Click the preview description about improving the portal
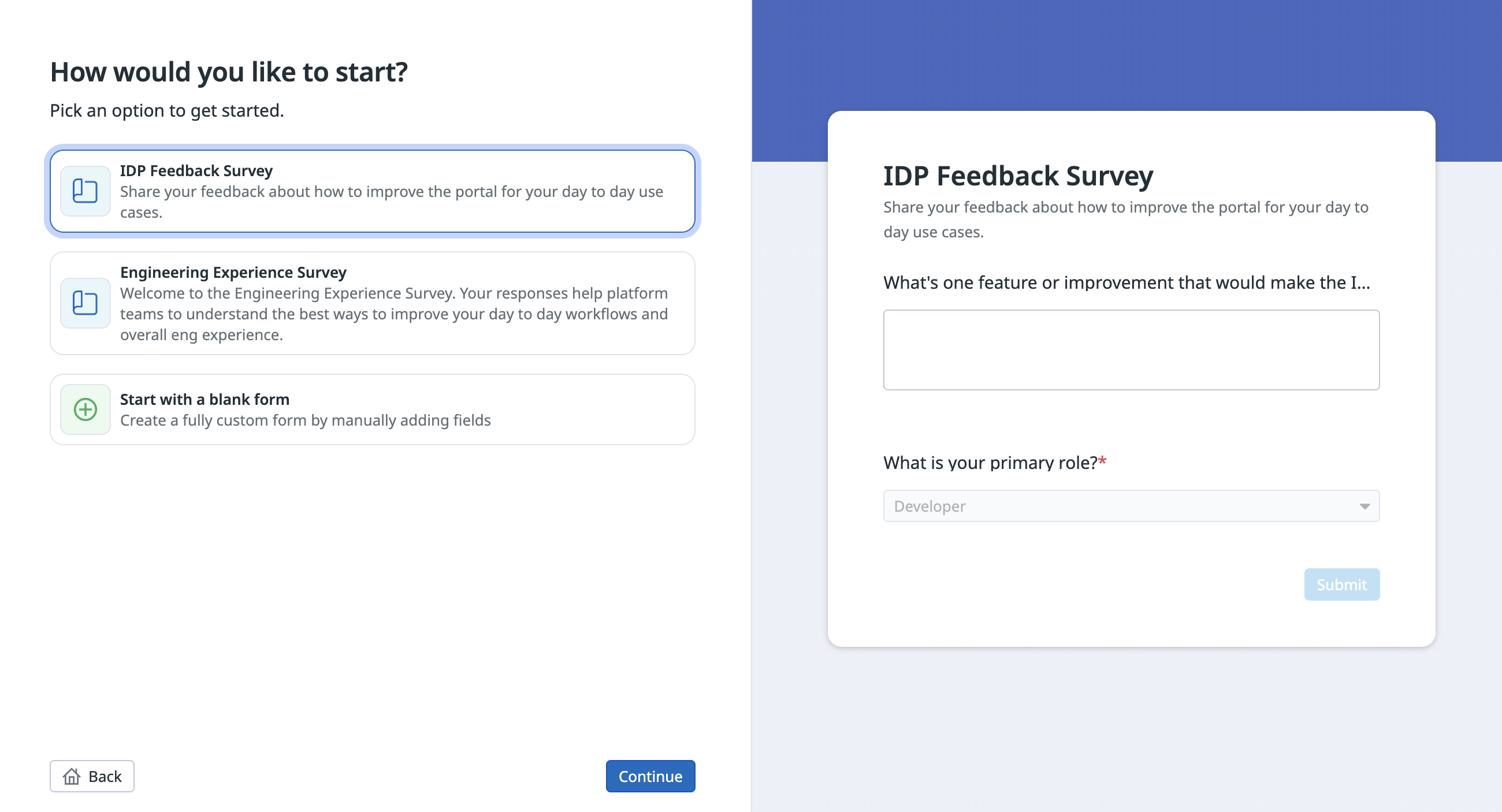Image resolution: width=1502 pixels, height=812 pixels. click(1125, 219)
